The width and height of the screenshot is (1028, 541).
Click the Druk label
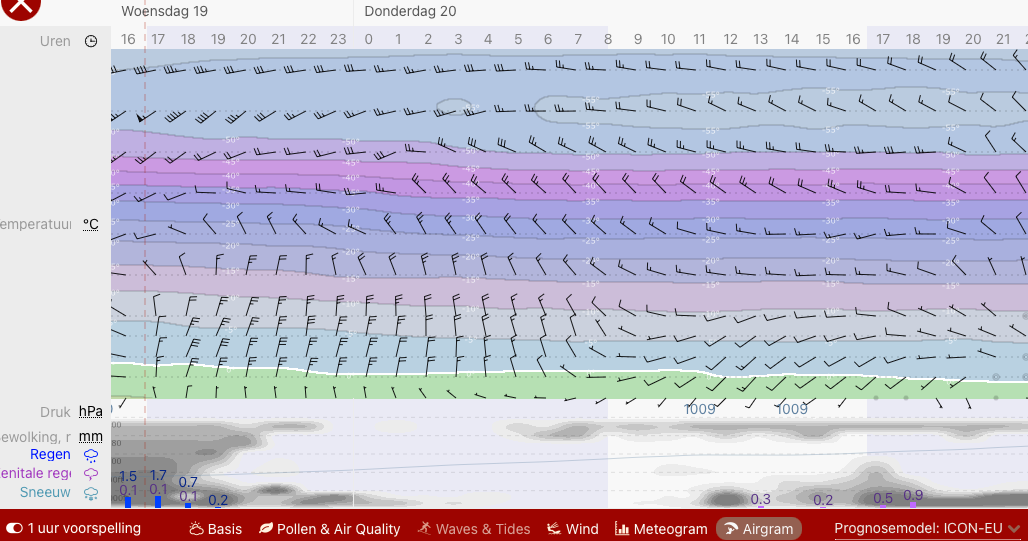point(55,412)
